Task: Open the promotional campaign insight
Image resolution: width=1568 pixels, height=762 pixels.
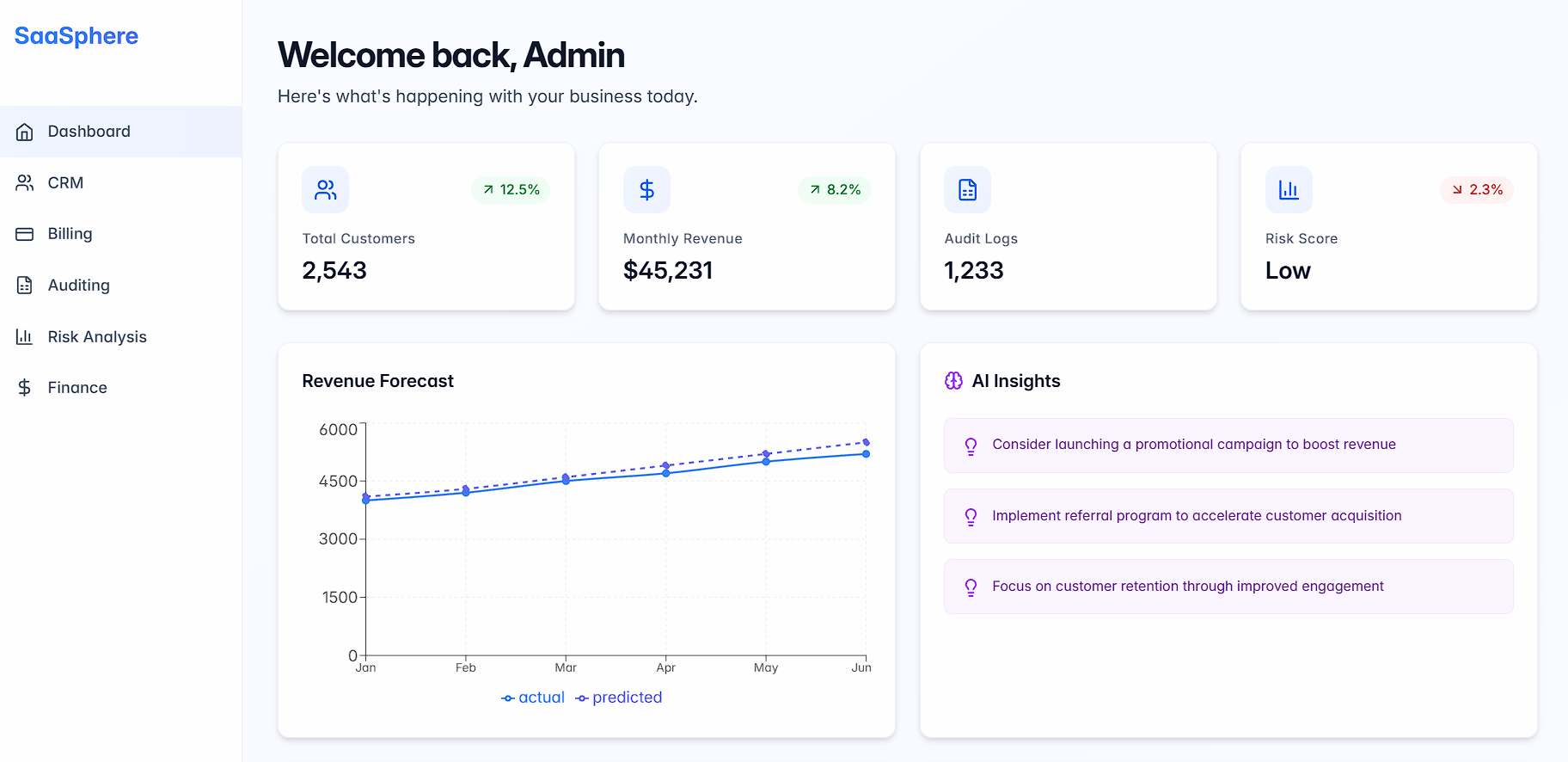Action: pos(1228,446)
